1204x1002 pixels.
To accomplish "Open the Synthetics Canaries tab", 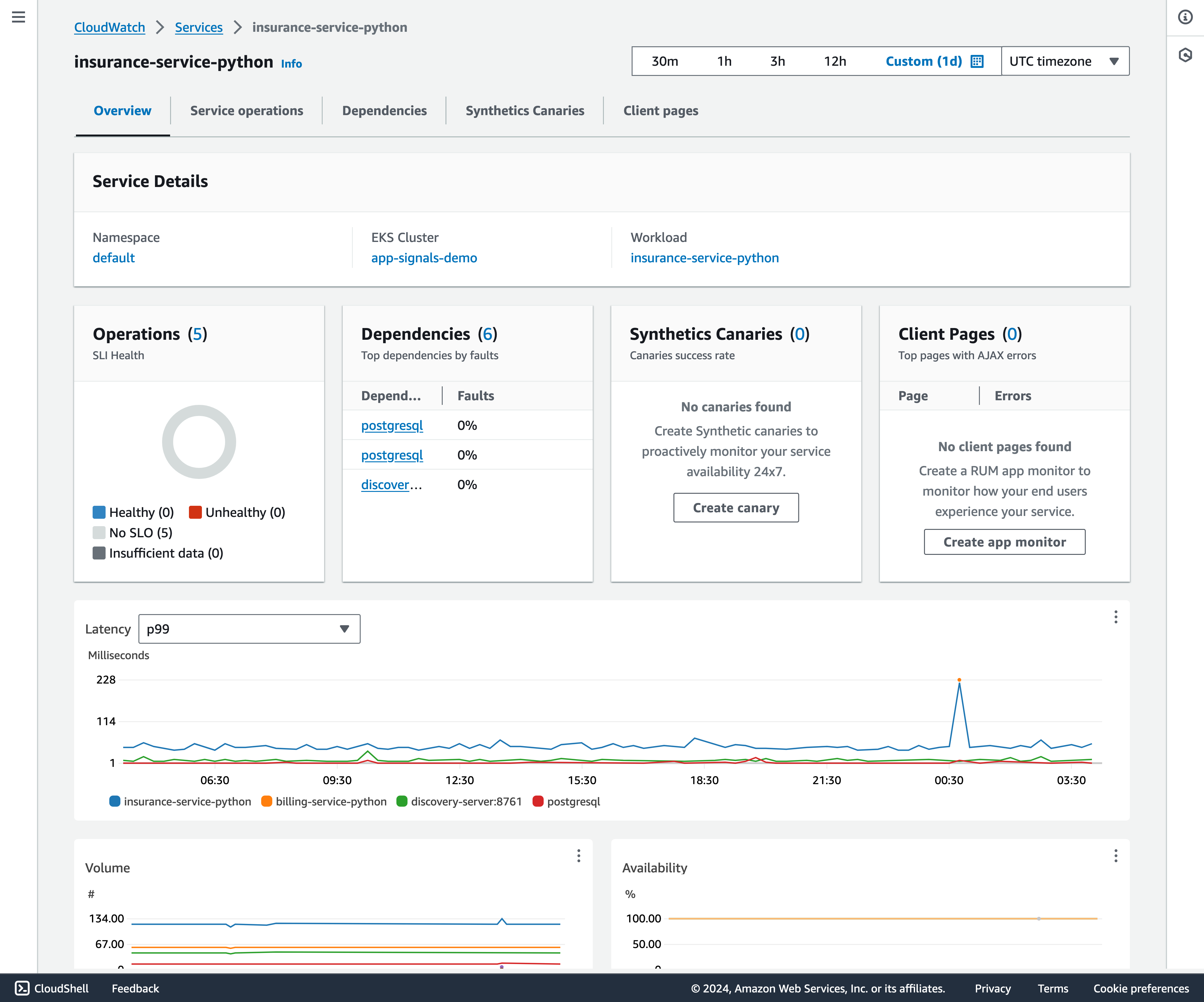I will coord(525,111).
